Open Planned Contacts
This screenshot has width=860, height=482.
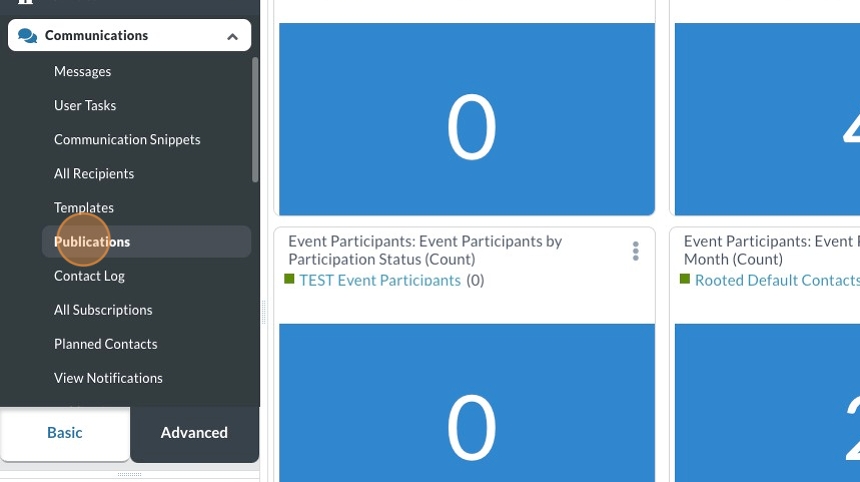(105, 344)
